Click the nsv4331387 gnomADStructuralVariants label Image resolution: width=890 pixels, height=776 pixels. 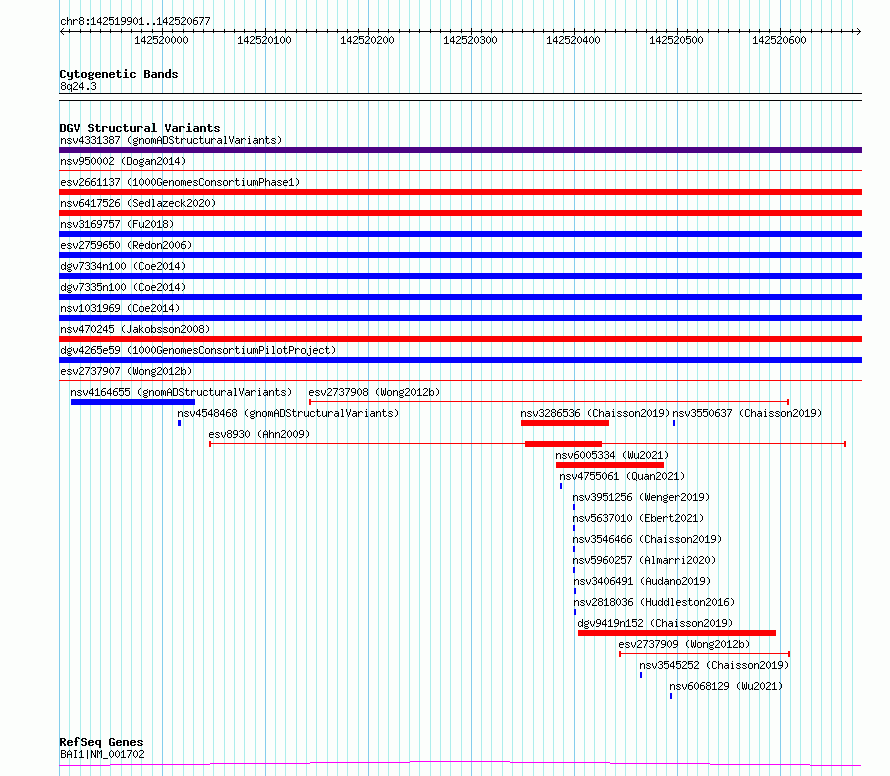pos(171,140)
